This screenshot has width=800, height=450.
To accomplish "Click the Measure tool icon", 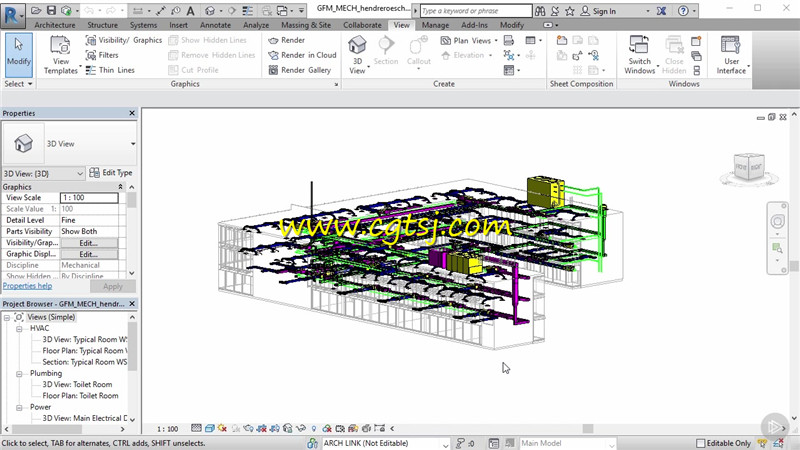I will tap(138, 10).
